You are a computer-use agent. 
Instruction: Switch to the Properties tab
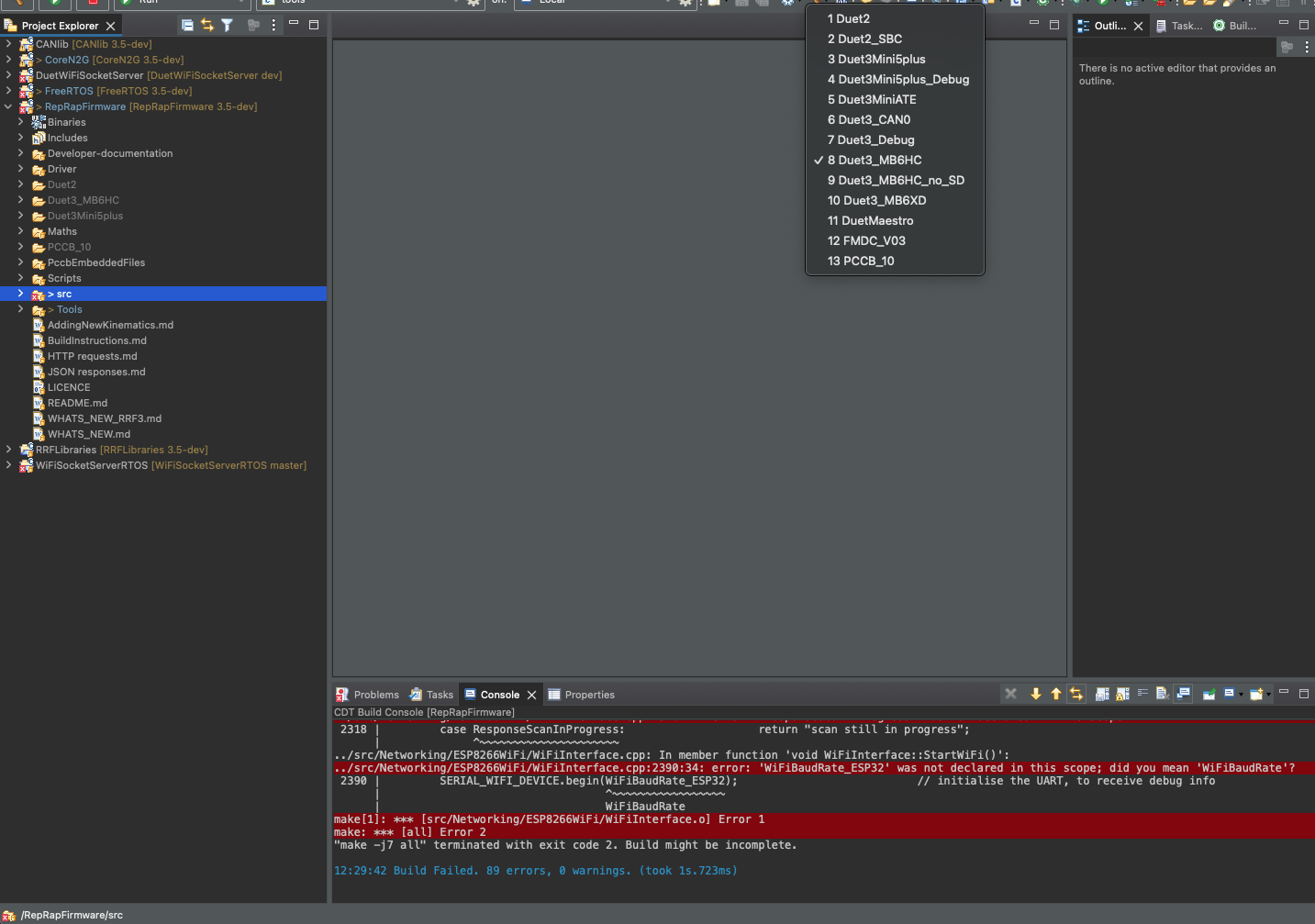pos(581,695)
